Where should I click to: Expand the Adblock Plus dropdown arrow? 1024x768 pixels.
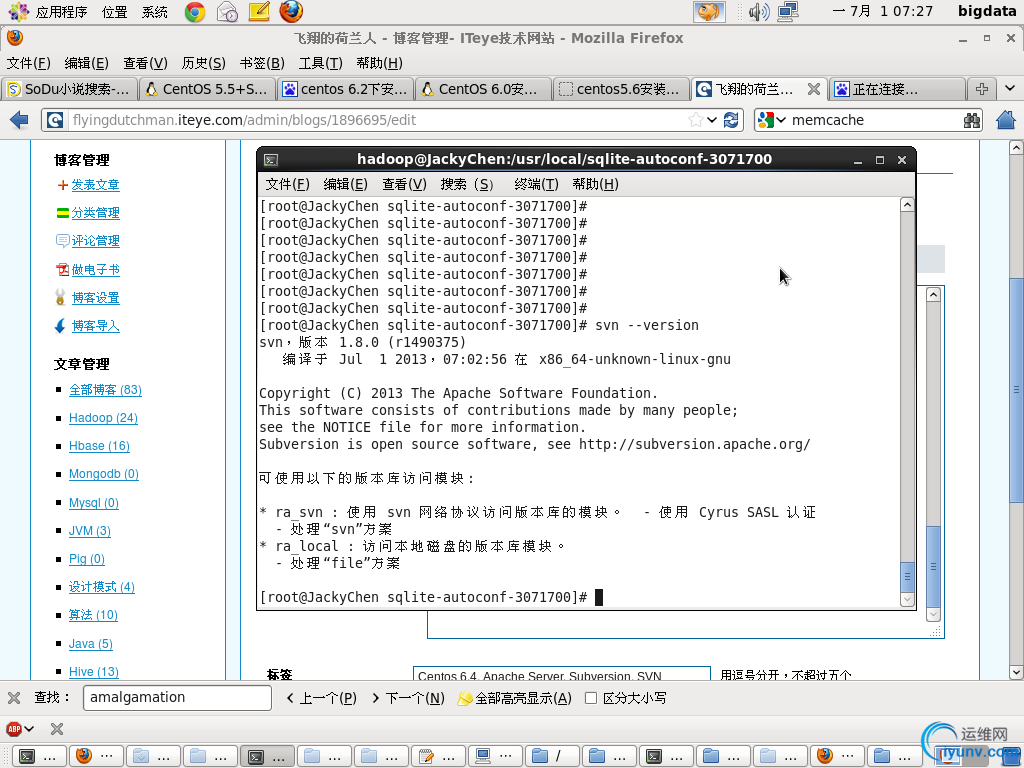click(29, 729)
